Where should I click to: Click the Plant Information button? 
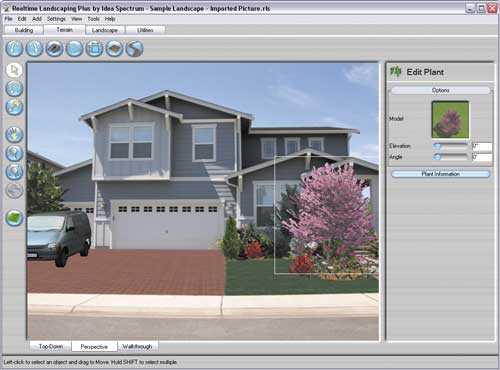440,174
